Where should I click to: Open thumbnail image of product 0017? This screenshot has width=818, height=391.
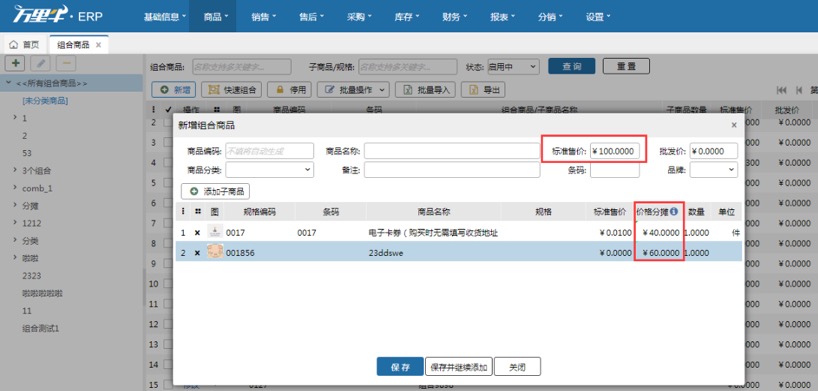pyautogui.click(x=215, y=231)
